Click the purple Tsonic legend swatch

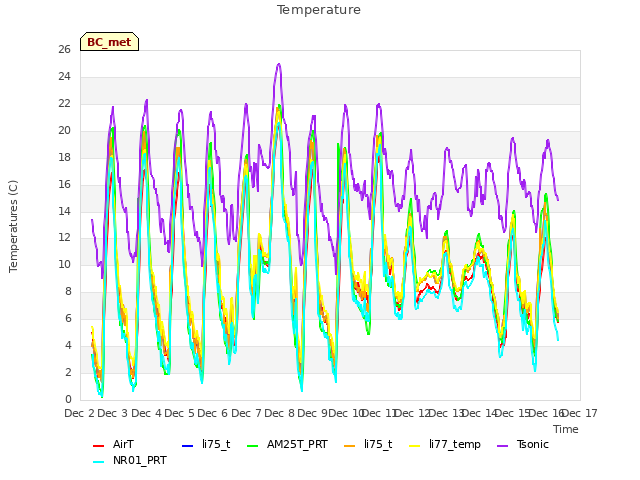502,446
